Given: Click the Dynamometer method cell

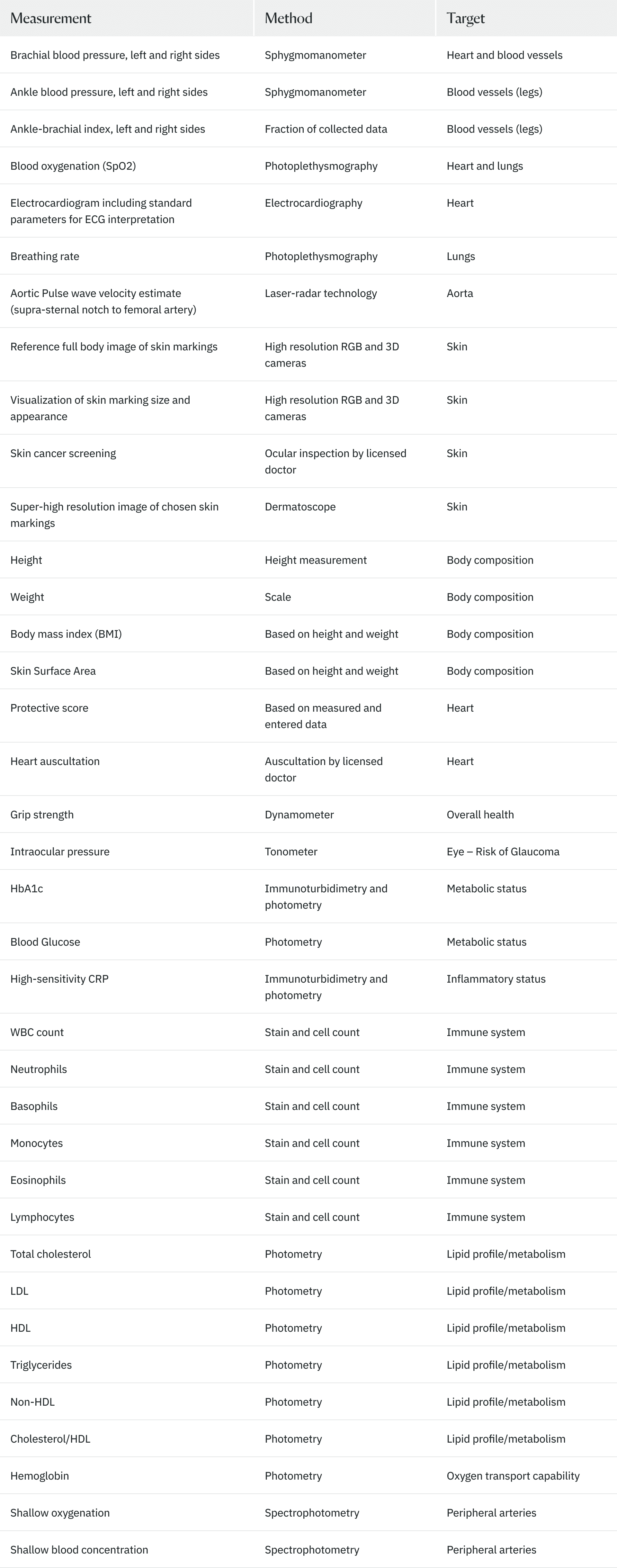Looking at the screenshot, I should click(x=300, y=815).
